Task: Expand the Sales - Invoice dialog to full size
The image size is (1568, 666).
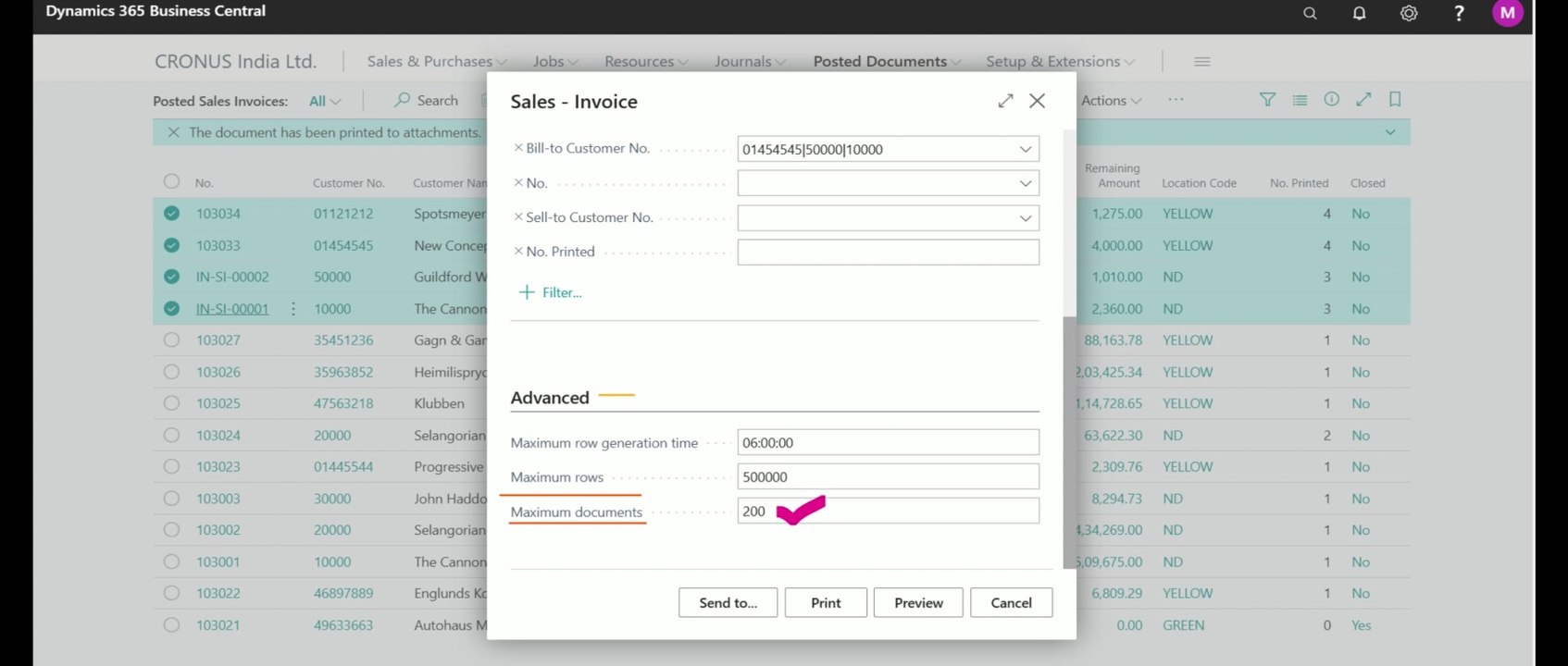Action: coord(1005,101)
